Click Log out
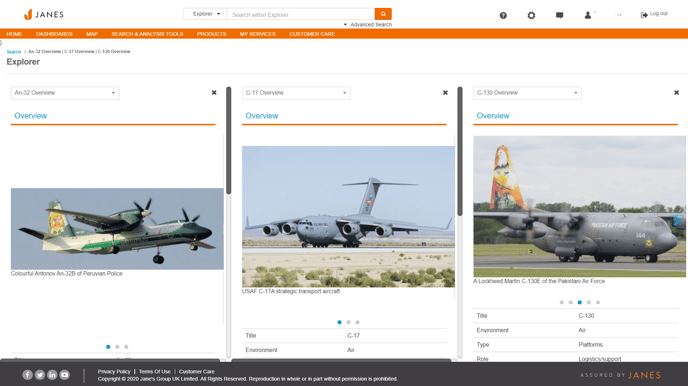This screenshot has width=688, height=386. (654, 14)
